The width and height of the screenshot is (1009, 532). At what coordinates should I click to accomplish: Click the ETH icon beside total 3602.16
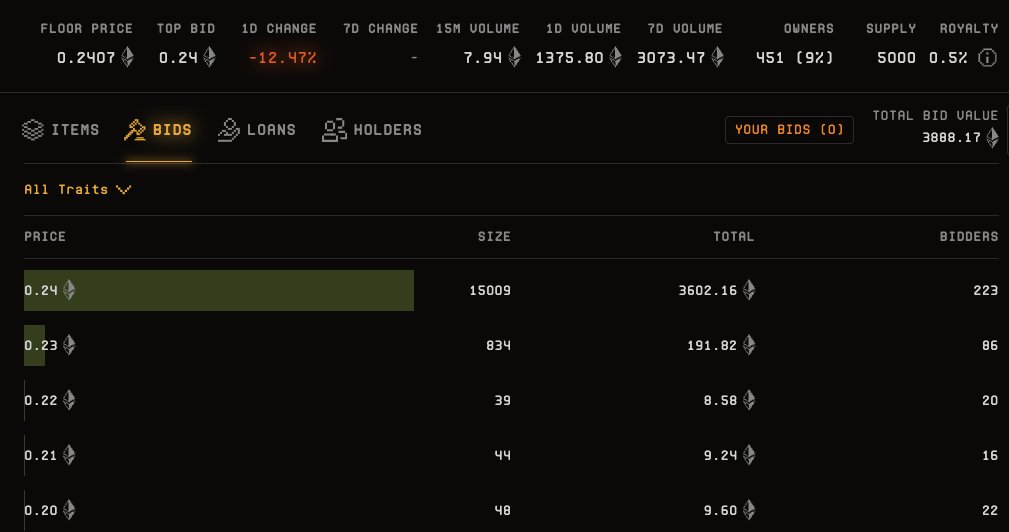(x=748, y=290)
